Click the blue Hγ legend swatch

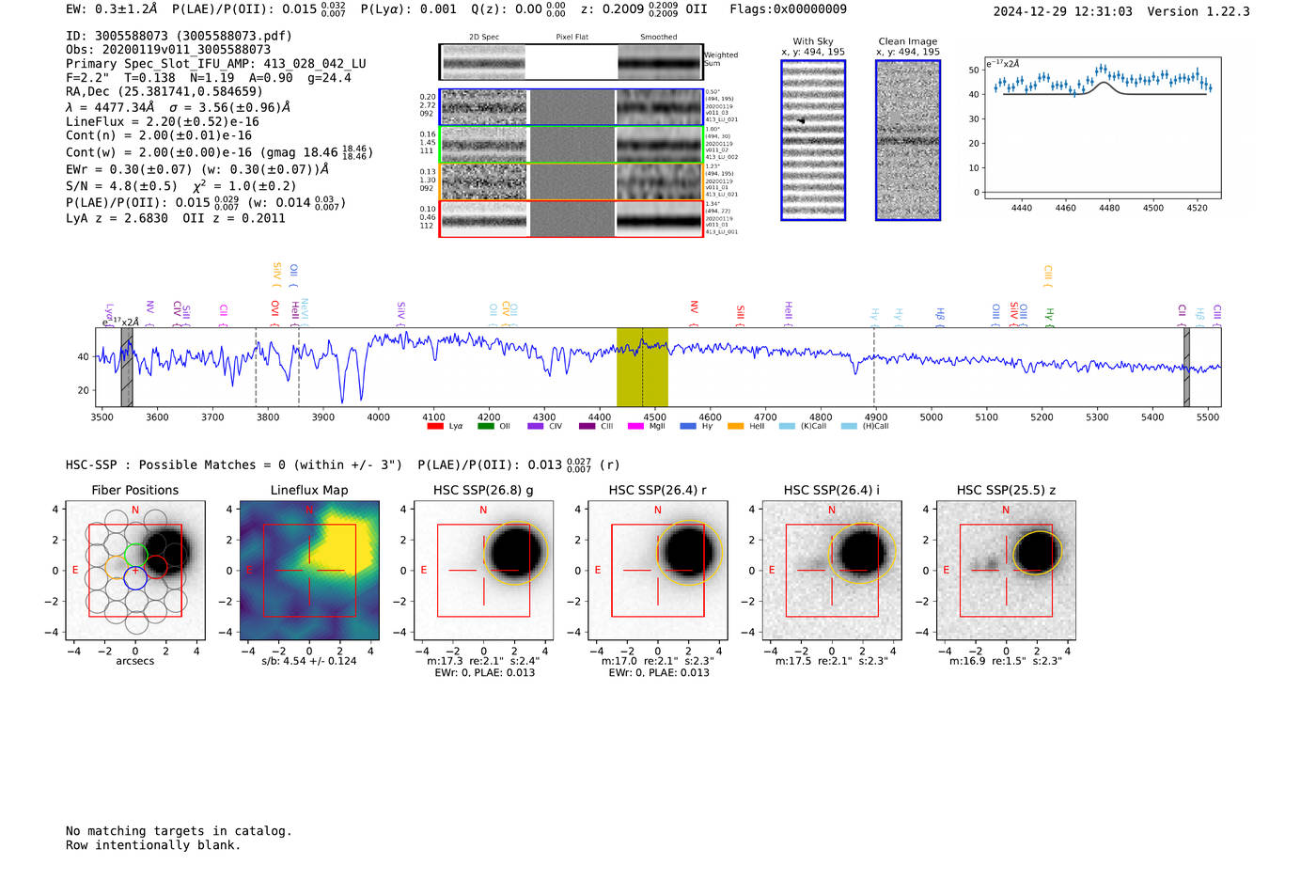click(x=688, y=426)
